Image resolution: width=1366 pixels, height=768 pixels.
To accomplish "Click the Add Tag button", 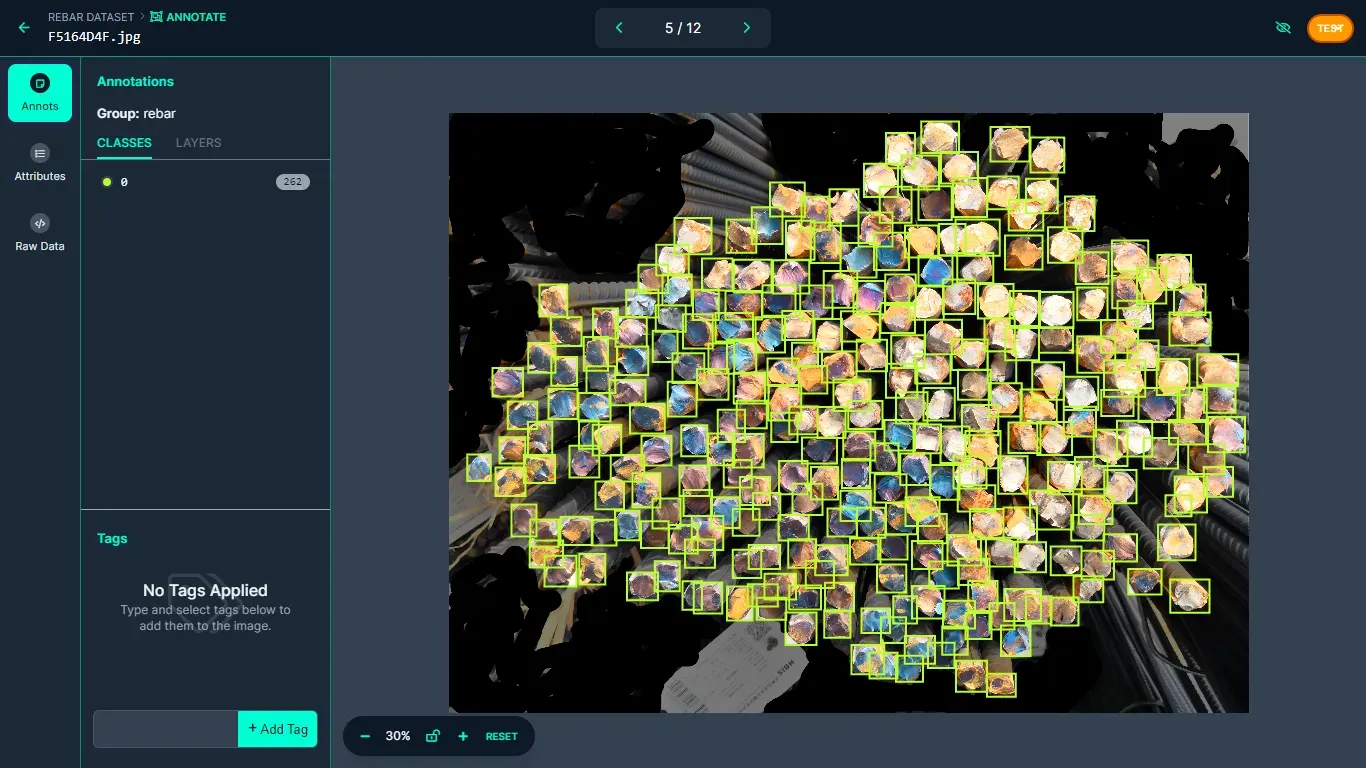I will (x=277, y=729).
